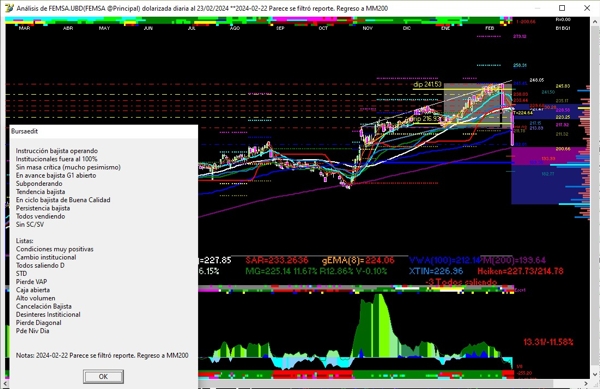This screenshot has height=389, width=600.
Task: Click the Bursaedit dialog title bar
Action: [104, 131]
